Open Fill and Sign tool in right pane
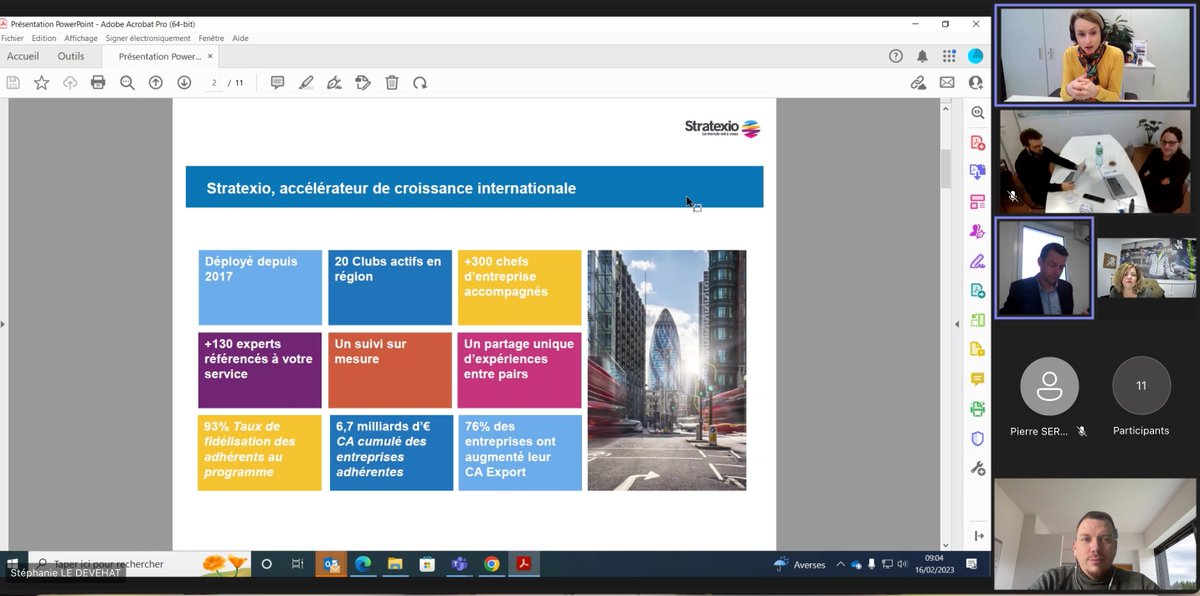This screenshot has height=596, width=1200. pyautogui.click(x=977, y=261)
